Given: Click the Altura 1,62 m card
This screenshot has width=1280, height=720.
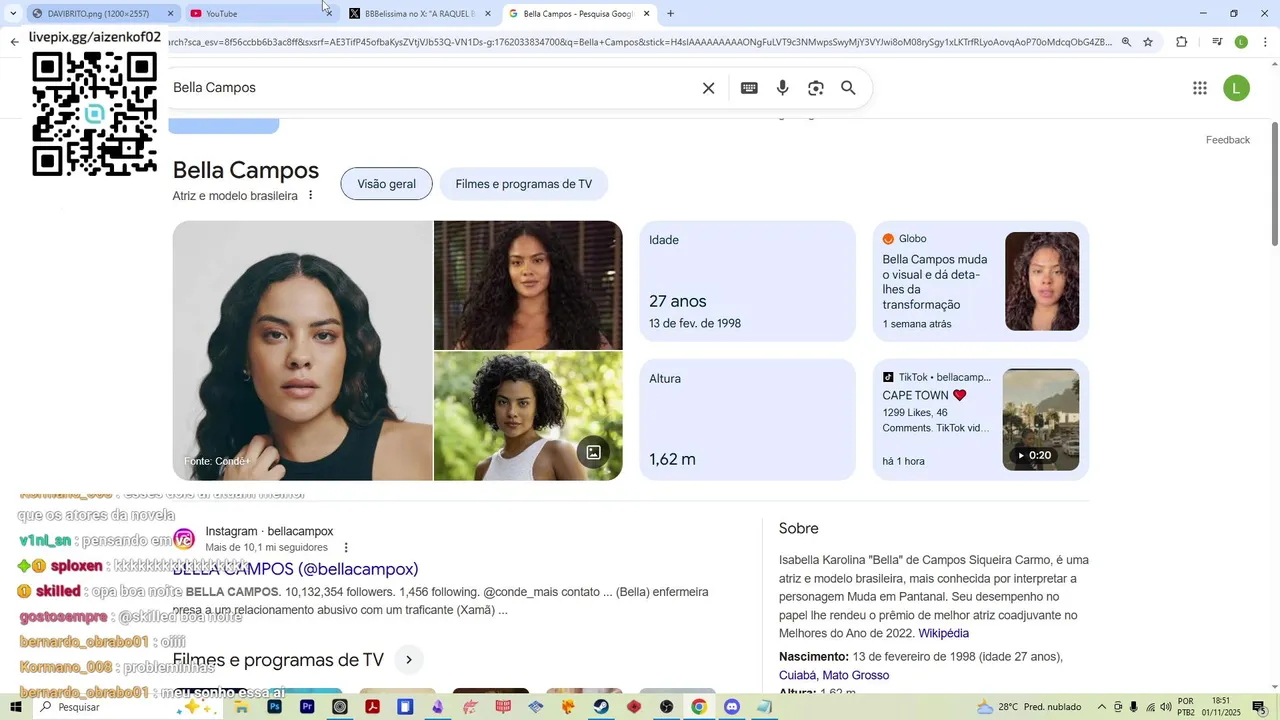Looking at the screenshot, I should click(x=747, y=420).
